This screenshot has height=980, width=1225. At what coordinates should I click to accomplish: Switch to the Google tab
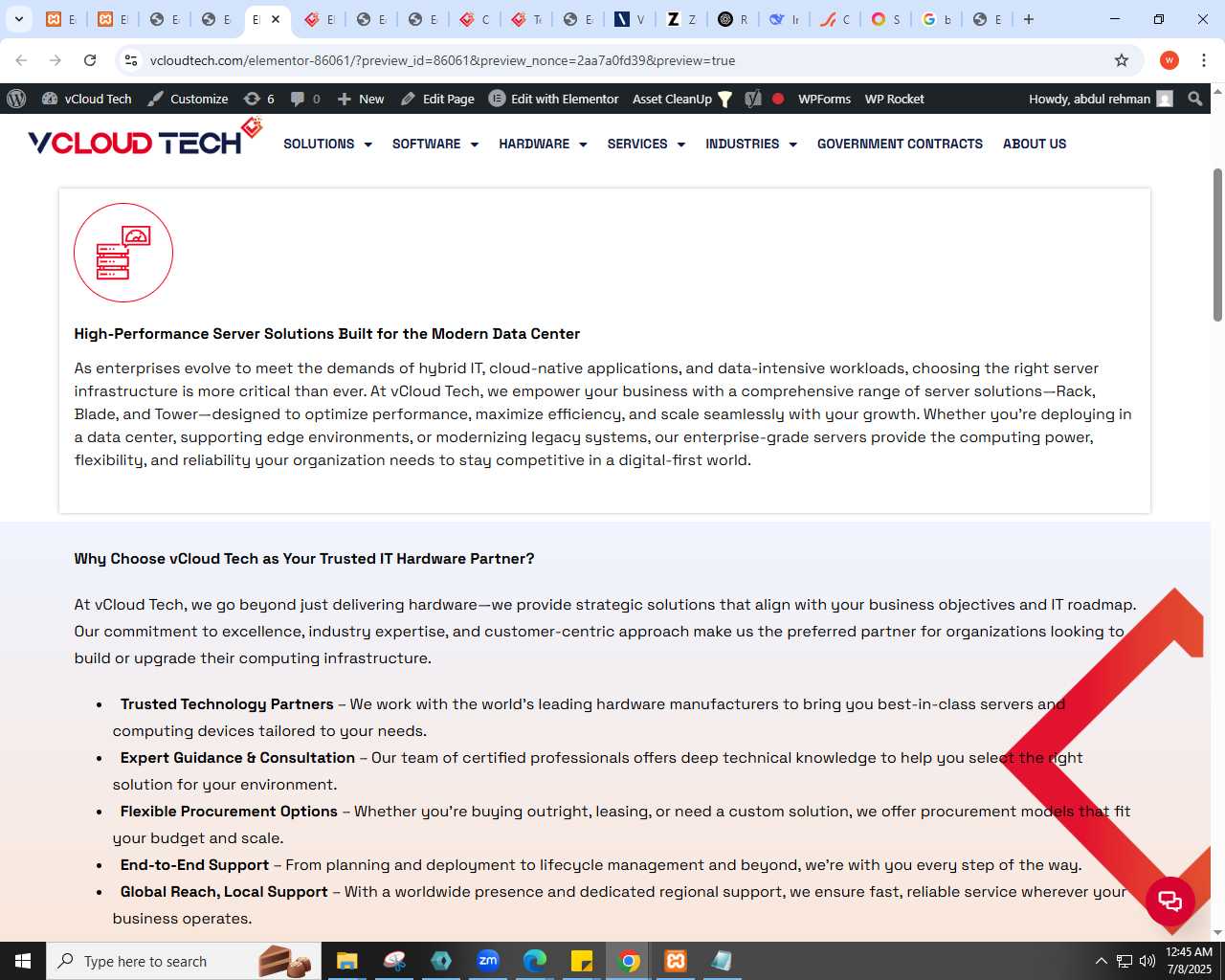937,19
